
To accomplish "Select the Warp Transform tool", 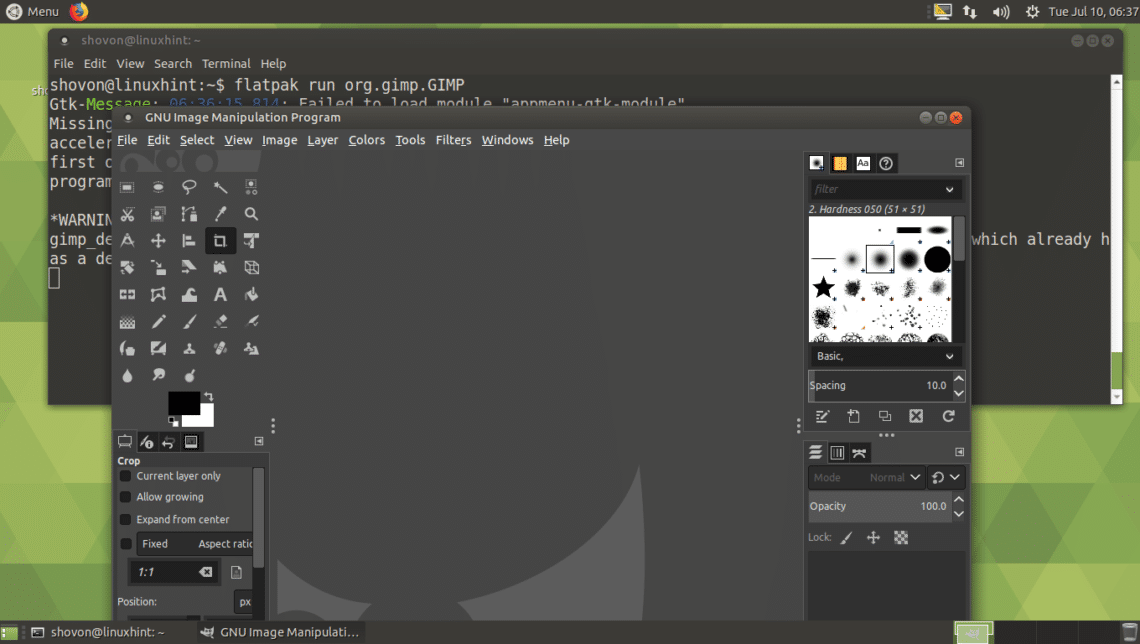I will pos(189,294).
